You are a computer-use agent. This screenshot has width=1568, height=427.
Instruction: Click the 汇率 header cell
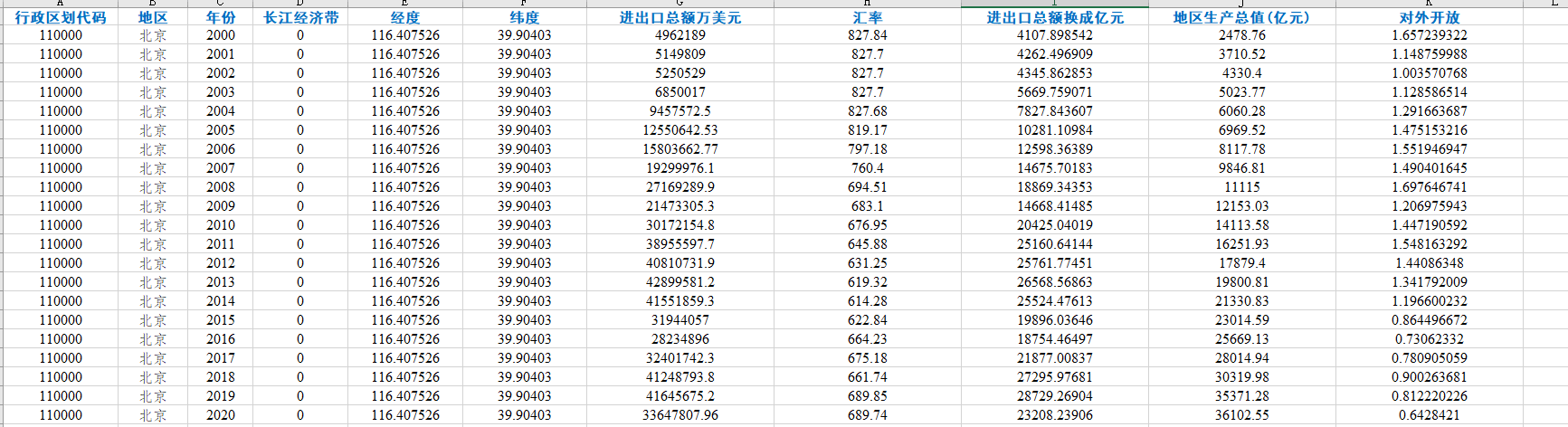[x=868, y=17]
